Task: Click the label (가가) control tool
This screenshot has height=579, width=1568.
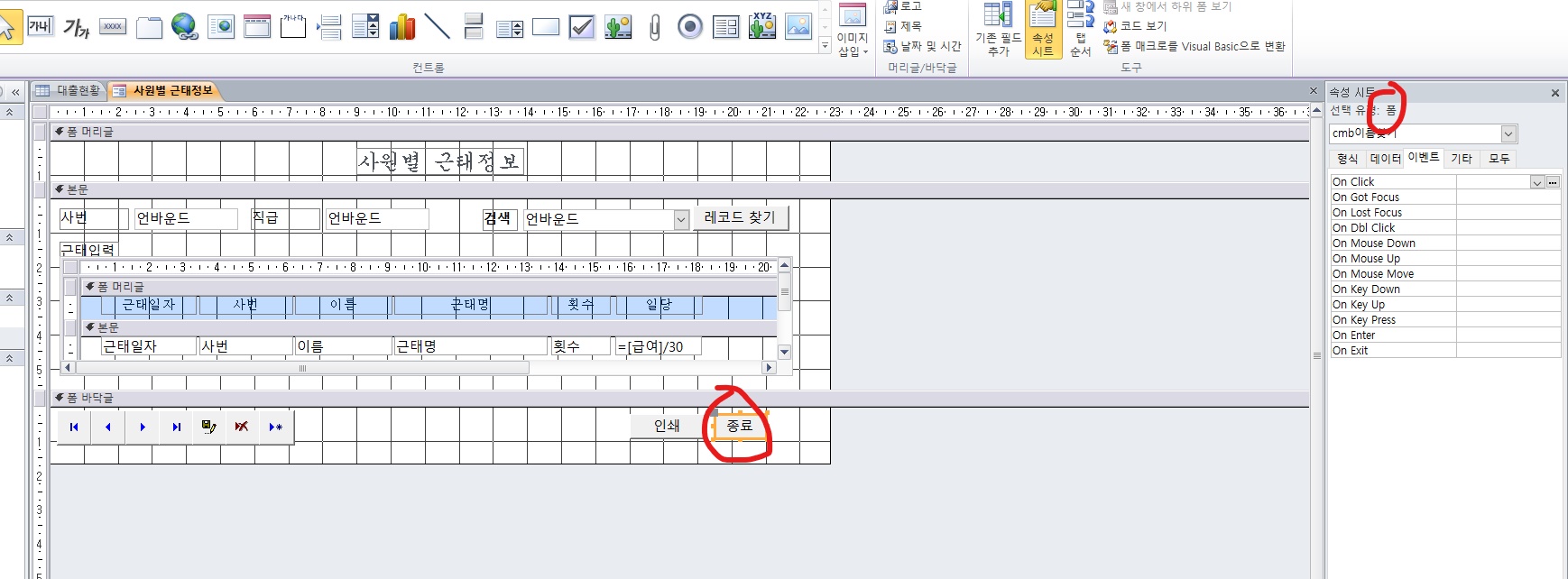Action: (x=77, y=27)
